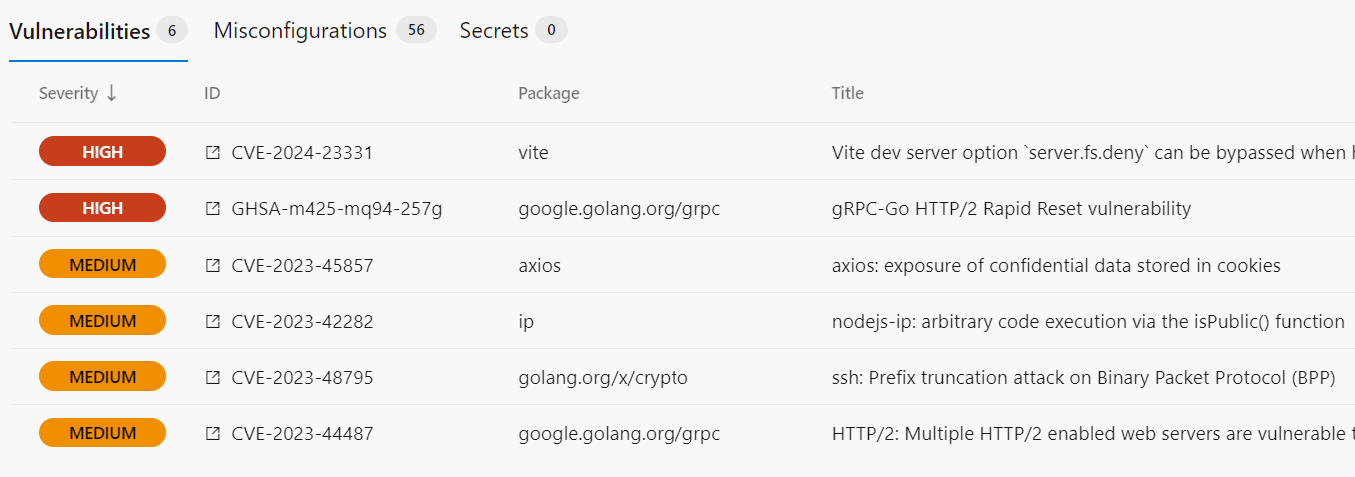Select the golang.org/x/crypto package row
This screenshot has width=1355, height=477.
point(602,377)
